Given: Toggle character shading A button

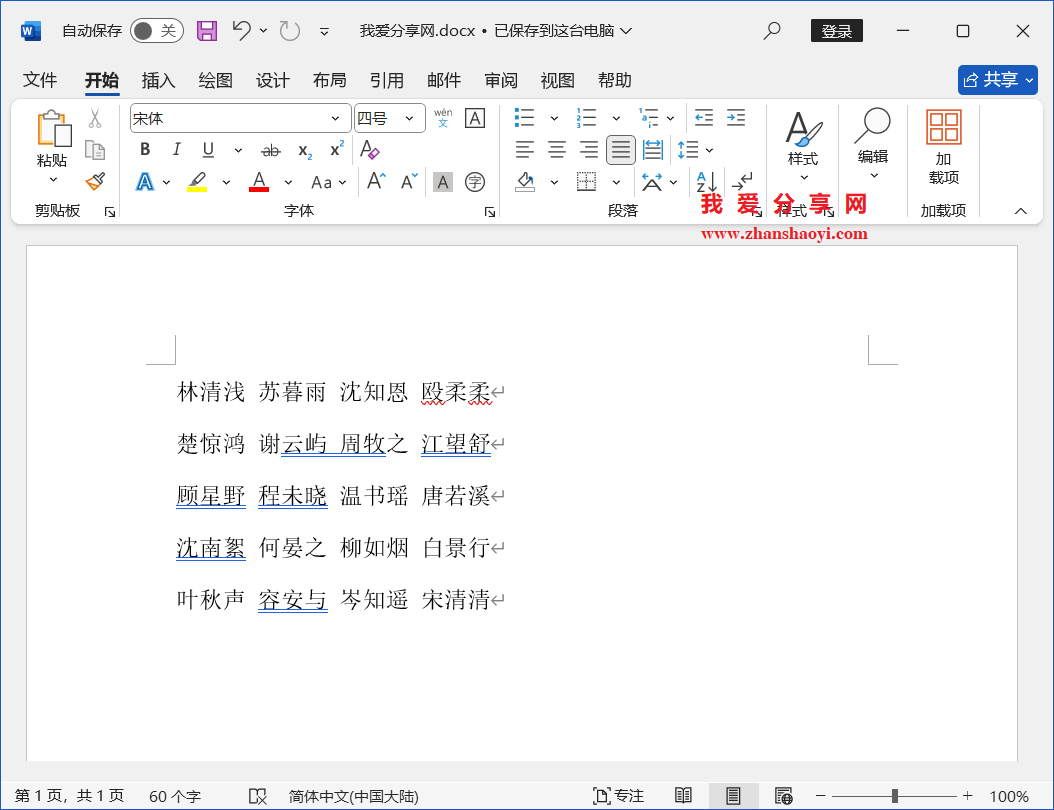Looking at the screenshot, I should pyautogui.click(x=442, y=182).
